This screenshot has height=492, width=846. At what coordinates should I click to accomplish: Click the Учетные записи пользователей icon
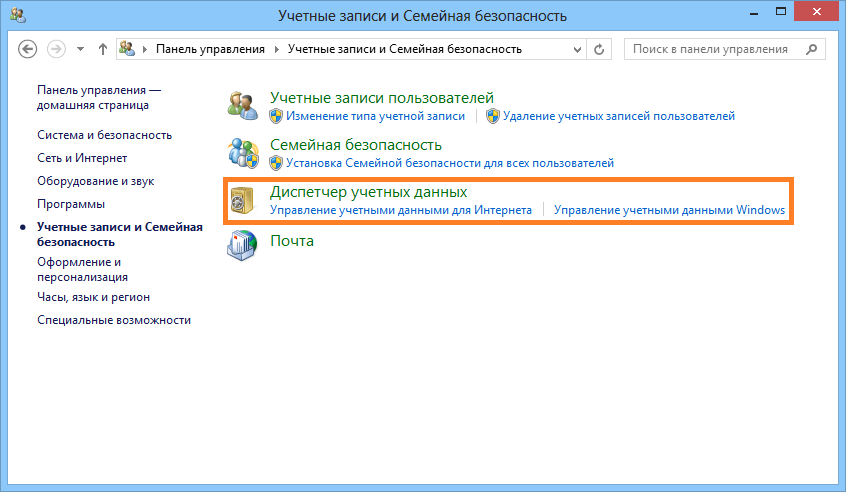[x=243, y=105]
